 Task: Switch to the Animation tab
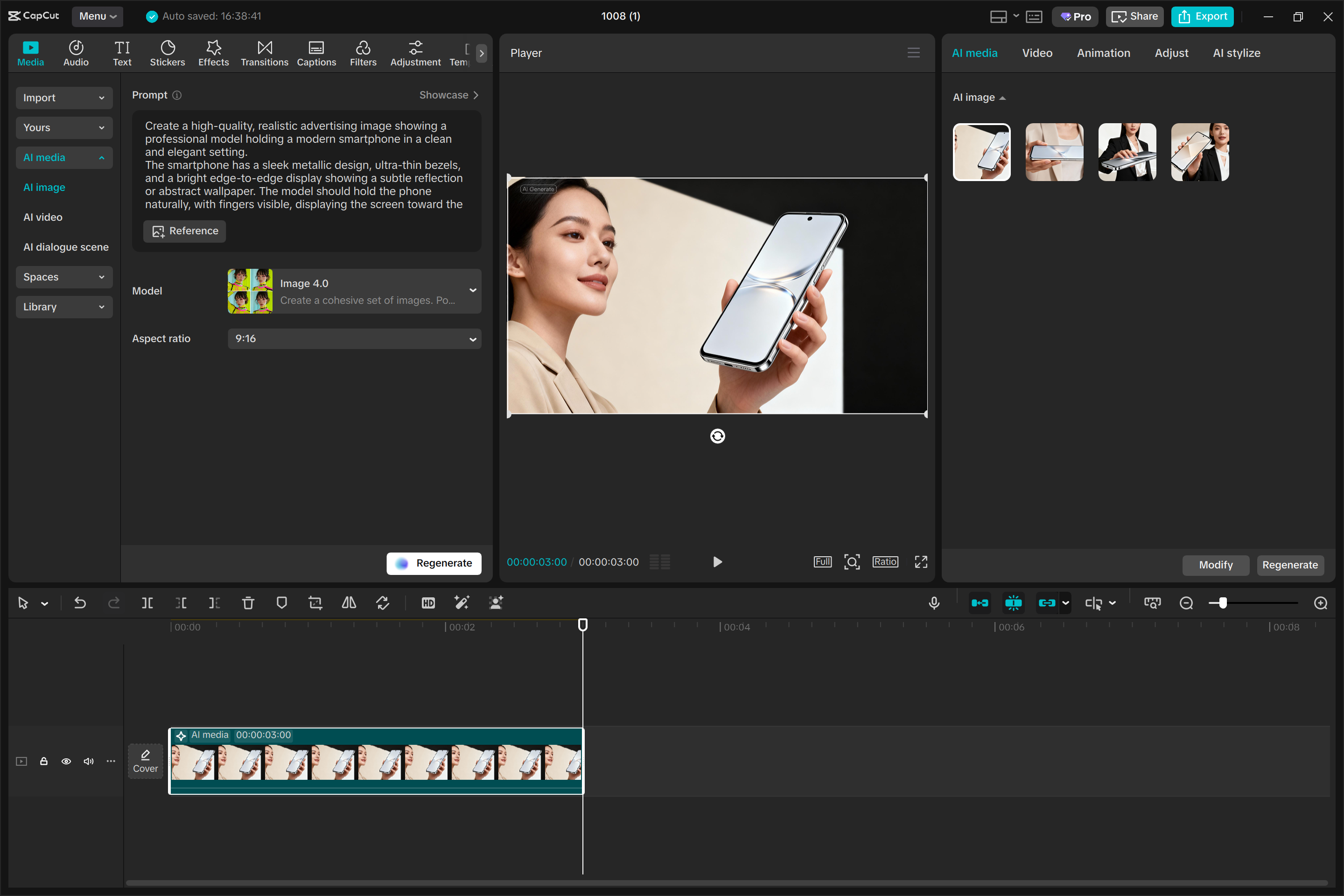click(x=1103, y=53)
